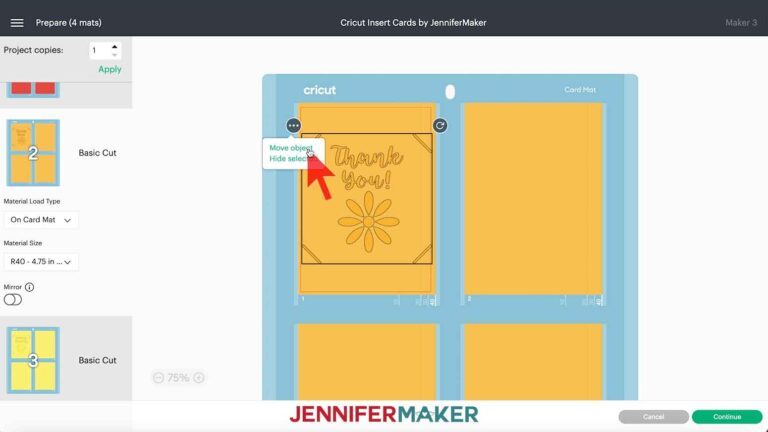Rotate the object with the rotate icon
The height and width of the screenshot is (432, 768).
click(440, 126)
